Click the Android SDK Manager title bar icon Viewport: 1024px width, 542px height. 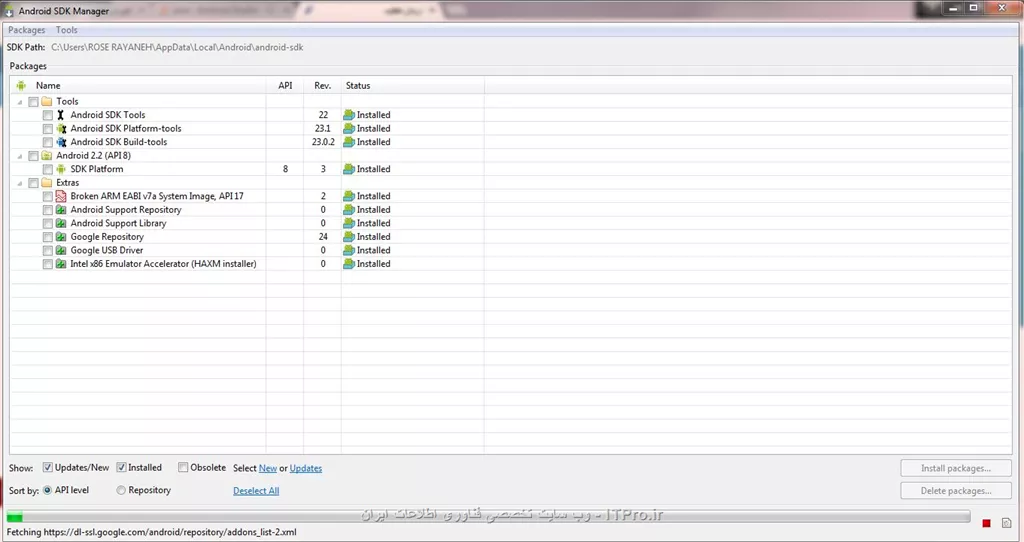pos(9,11)
